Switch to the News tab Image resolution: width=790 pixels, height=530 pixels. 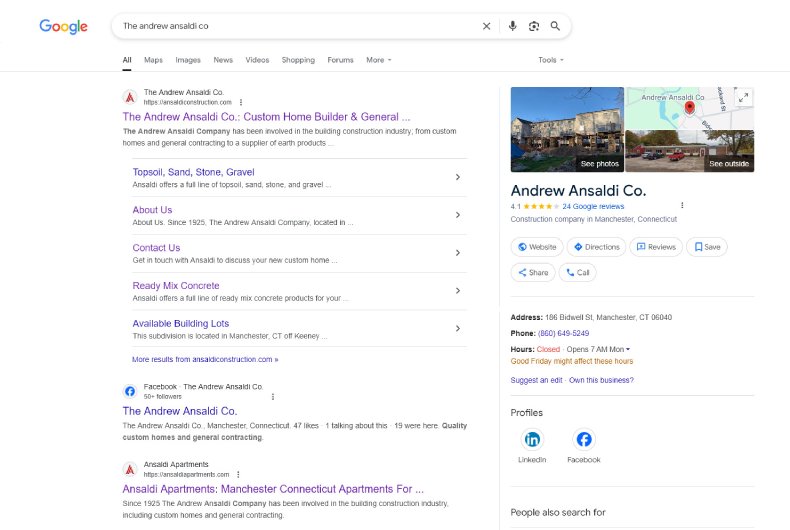[223, 60]
